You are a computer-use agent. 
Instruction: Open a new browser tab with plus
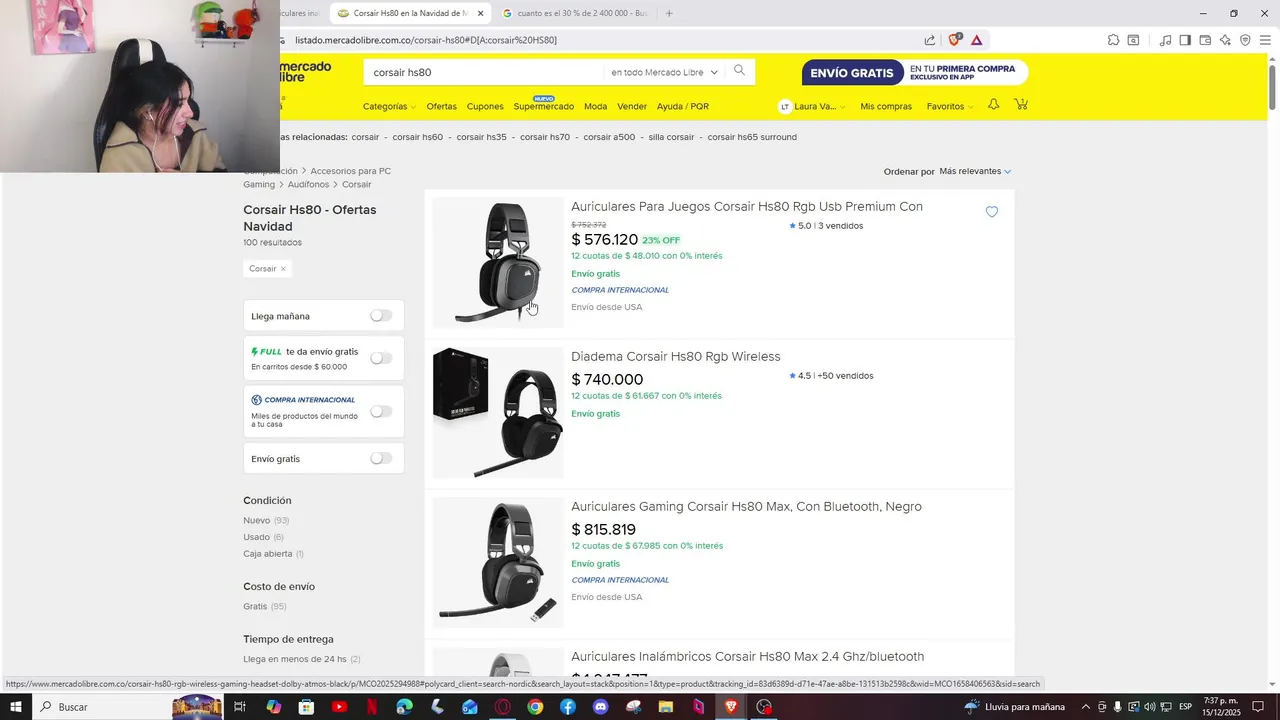click(669, 13)
